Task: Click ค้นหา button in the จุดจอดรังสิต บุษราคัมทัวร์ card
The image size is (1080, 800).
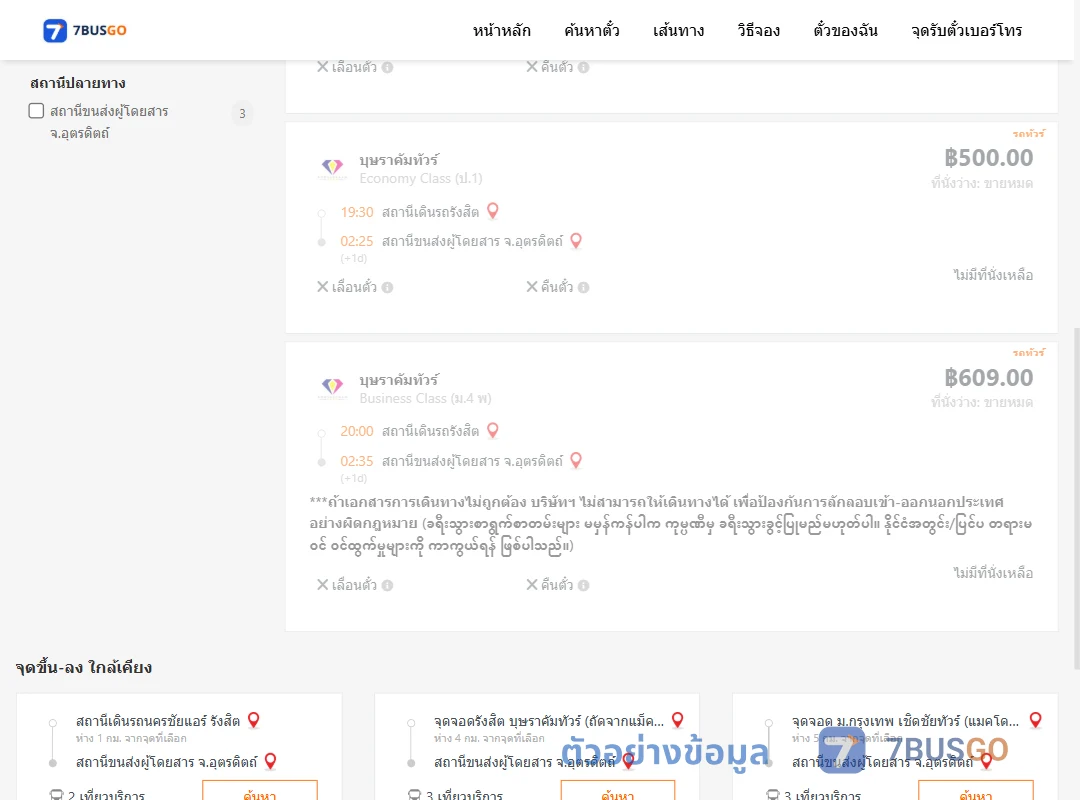Action: click(618, 792)
